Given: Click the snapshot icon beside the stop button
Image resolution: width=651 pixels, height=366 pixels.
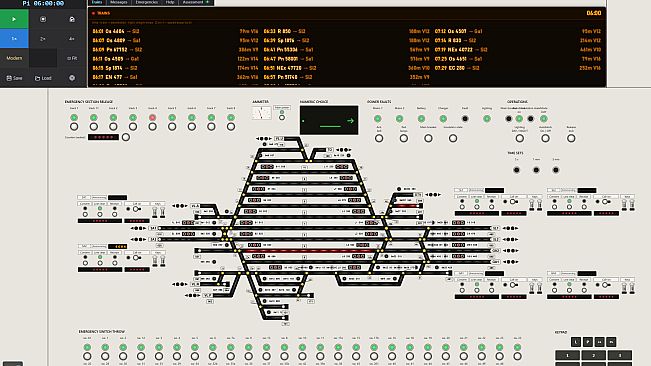Looking at the screenshot, I should (x=72, y=19).
